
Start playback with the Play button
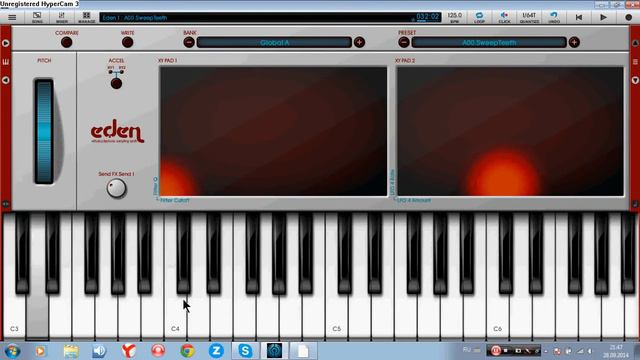tap(603, 18)
